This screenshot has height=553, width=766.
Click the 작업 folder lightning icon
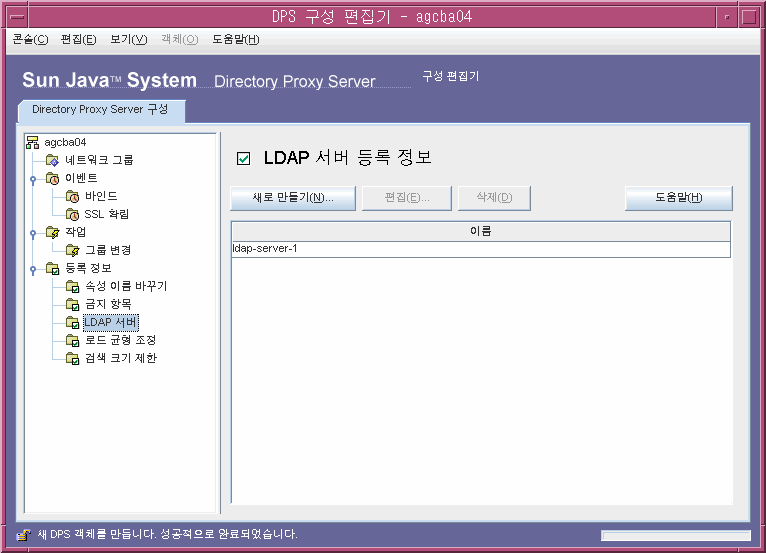point(52,233)
